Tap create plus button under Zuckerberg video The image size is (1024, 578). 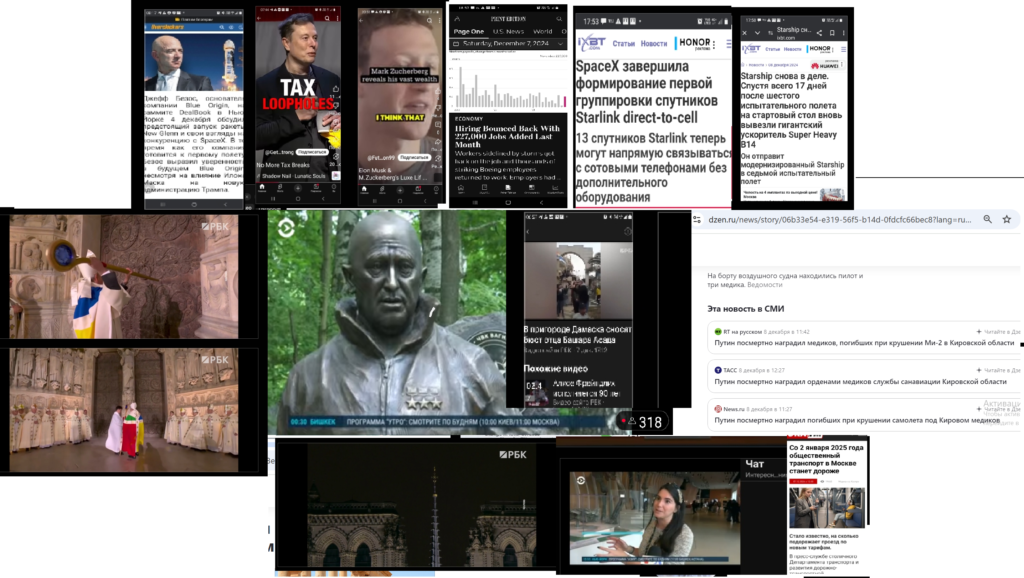click(x=400, y=190)
